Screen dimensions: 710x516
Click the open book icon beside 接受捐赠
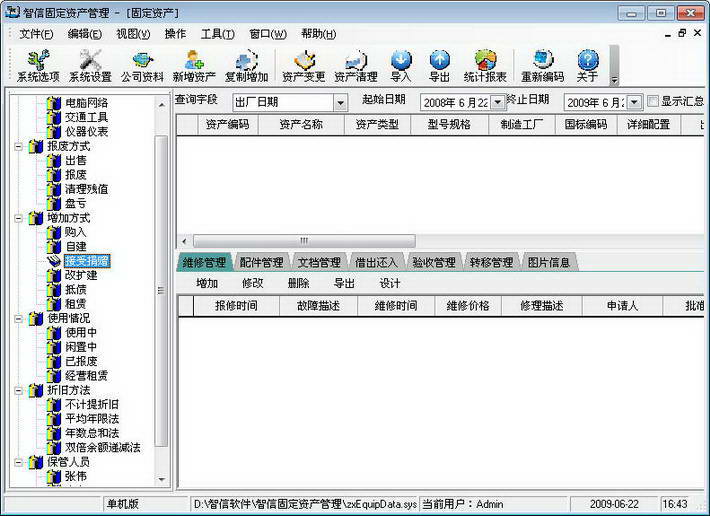(53, 261)
